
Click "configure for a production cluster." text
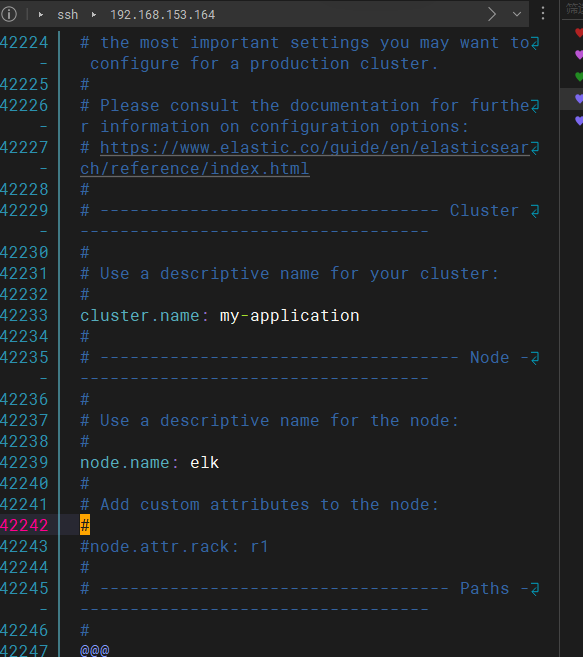coord(264,64)
